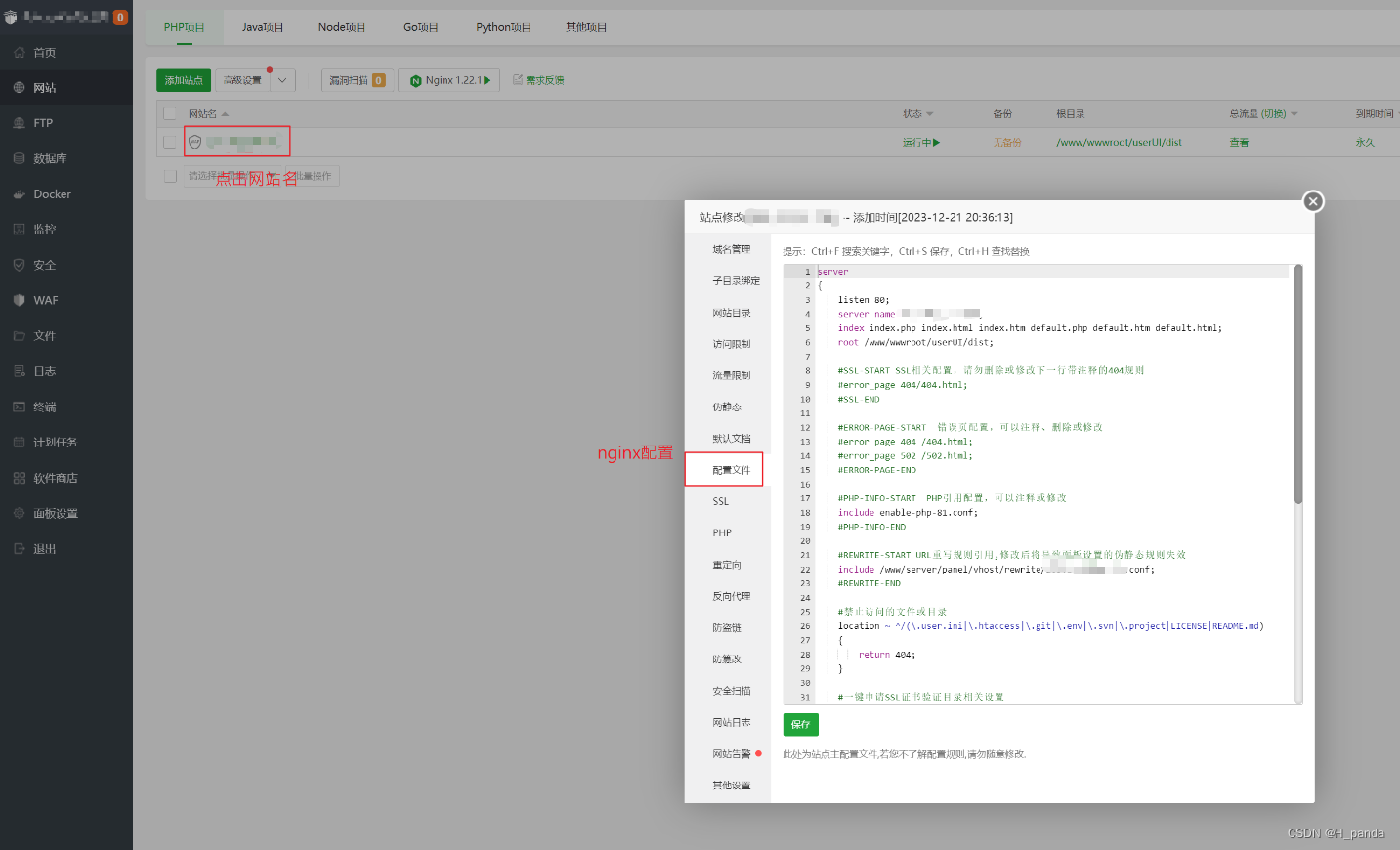Switch to the PHP项目 tab
Image resolution: width=1400 pixels, height=850 pixels.
coord(185,27)
